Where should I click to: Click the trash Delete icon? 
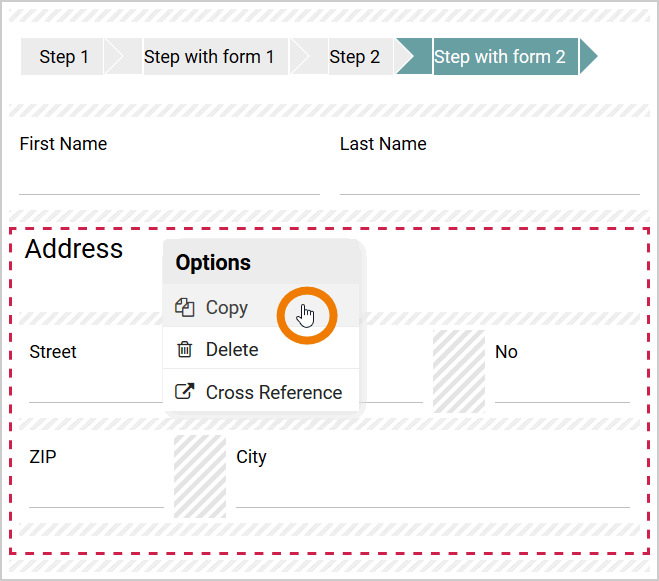pyautogui.click(x=184, y=350)
